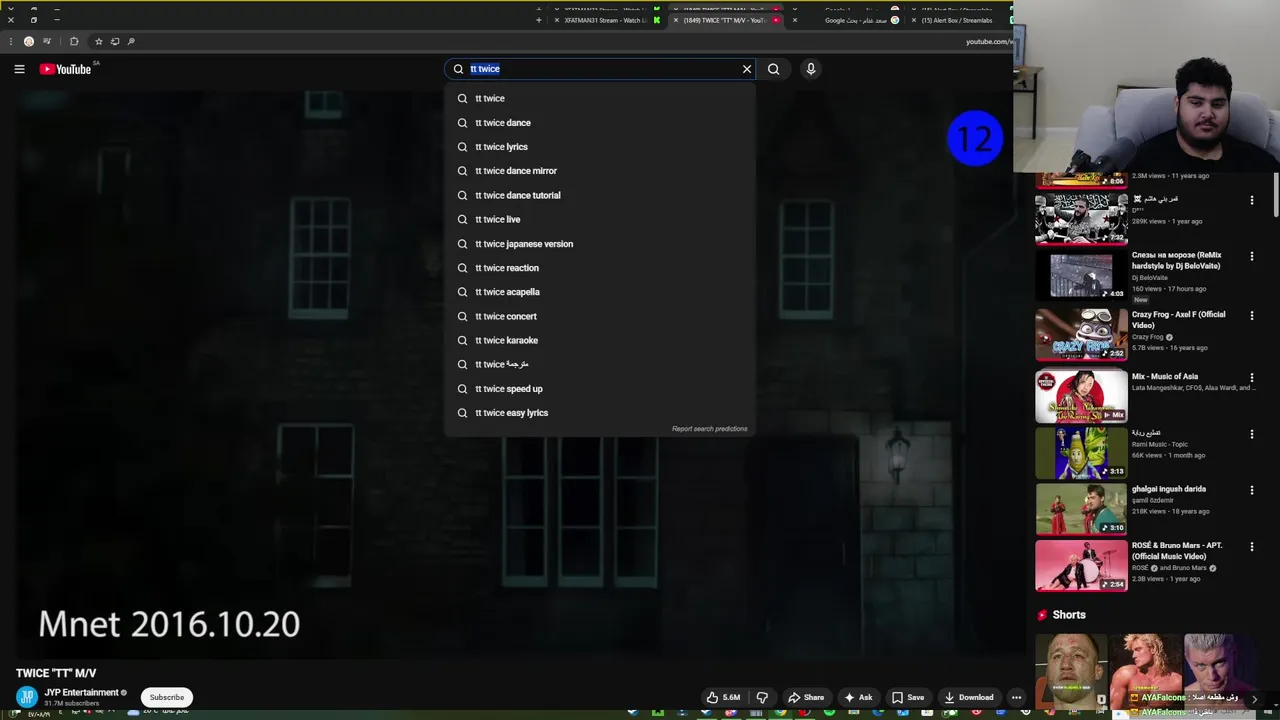Open the Mix - Music of Asia thumbnail
The image size is (1280, 720).
pos(1081,396)
